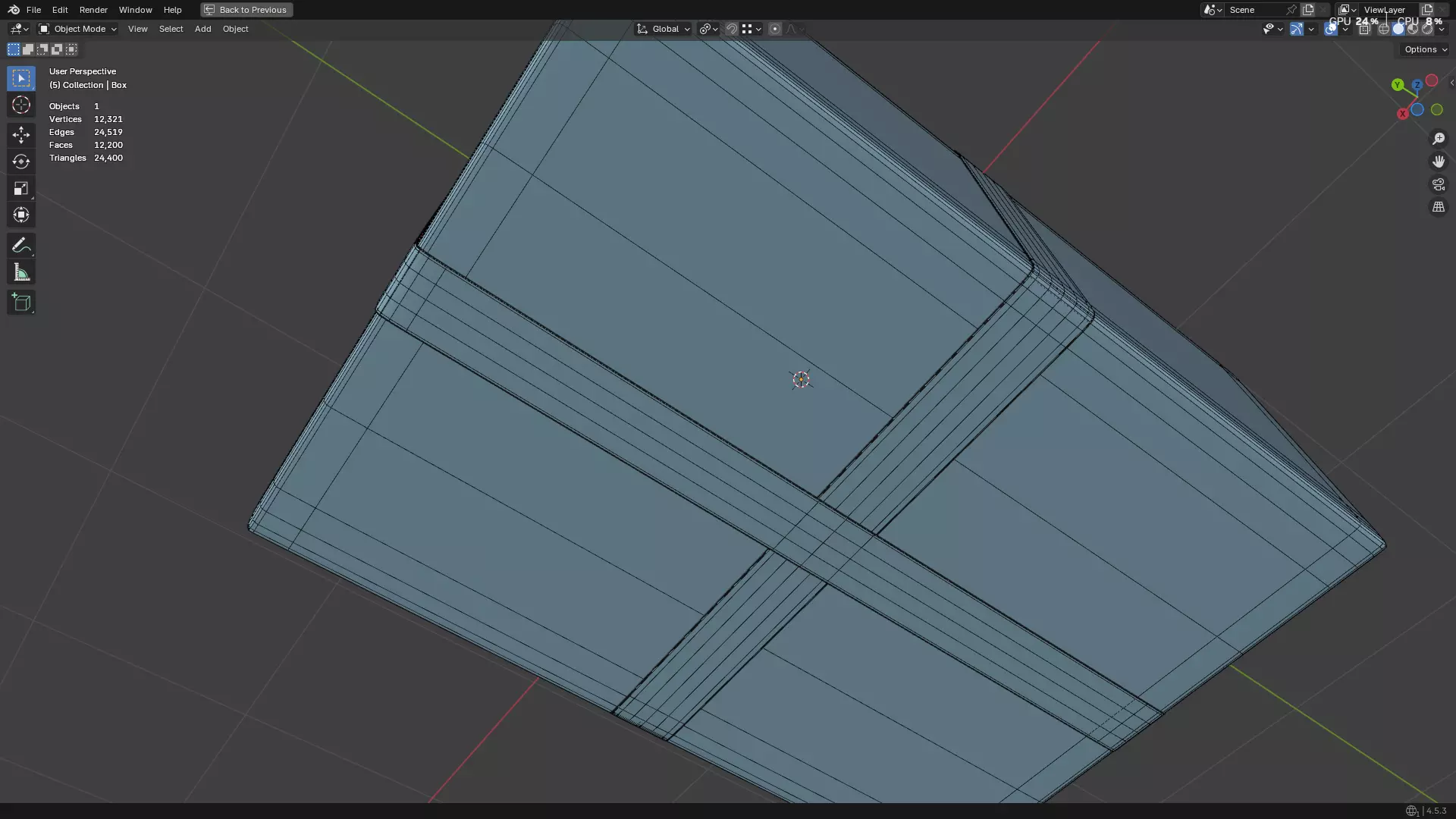This screenshot has width=1456, height=819.
Task: Open the viewport Select menu
Action: (x=171, y=29)
